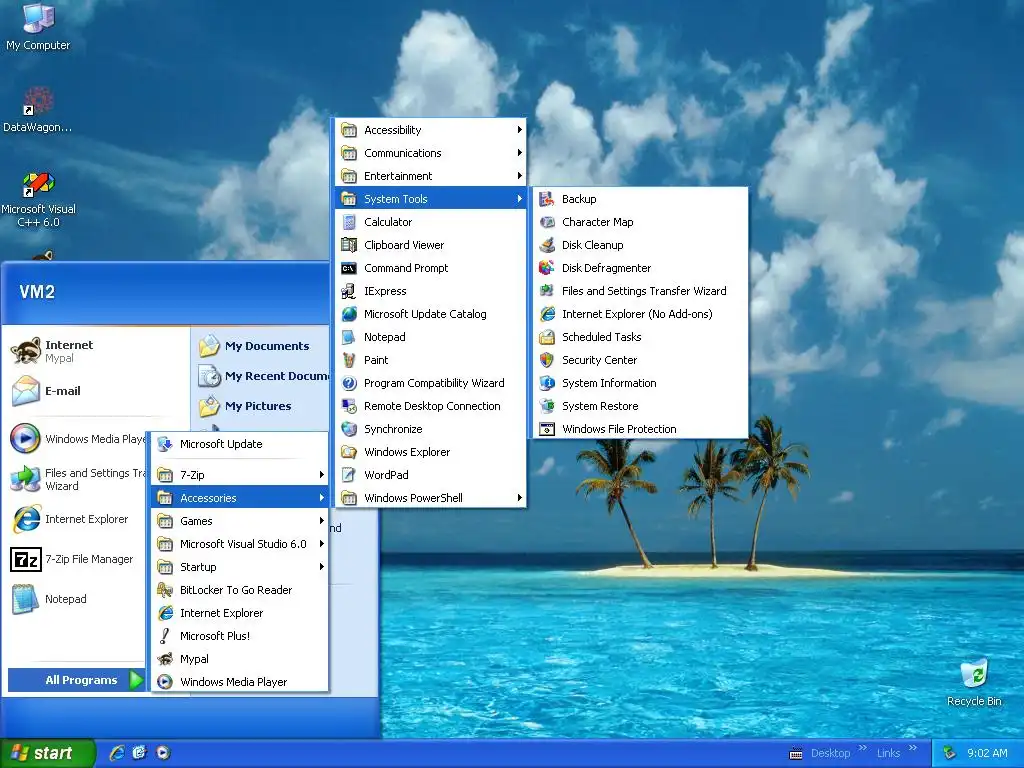Click Internet Explorer (No Add-ons) icon
1024x768 pixels.
point(547,314)
